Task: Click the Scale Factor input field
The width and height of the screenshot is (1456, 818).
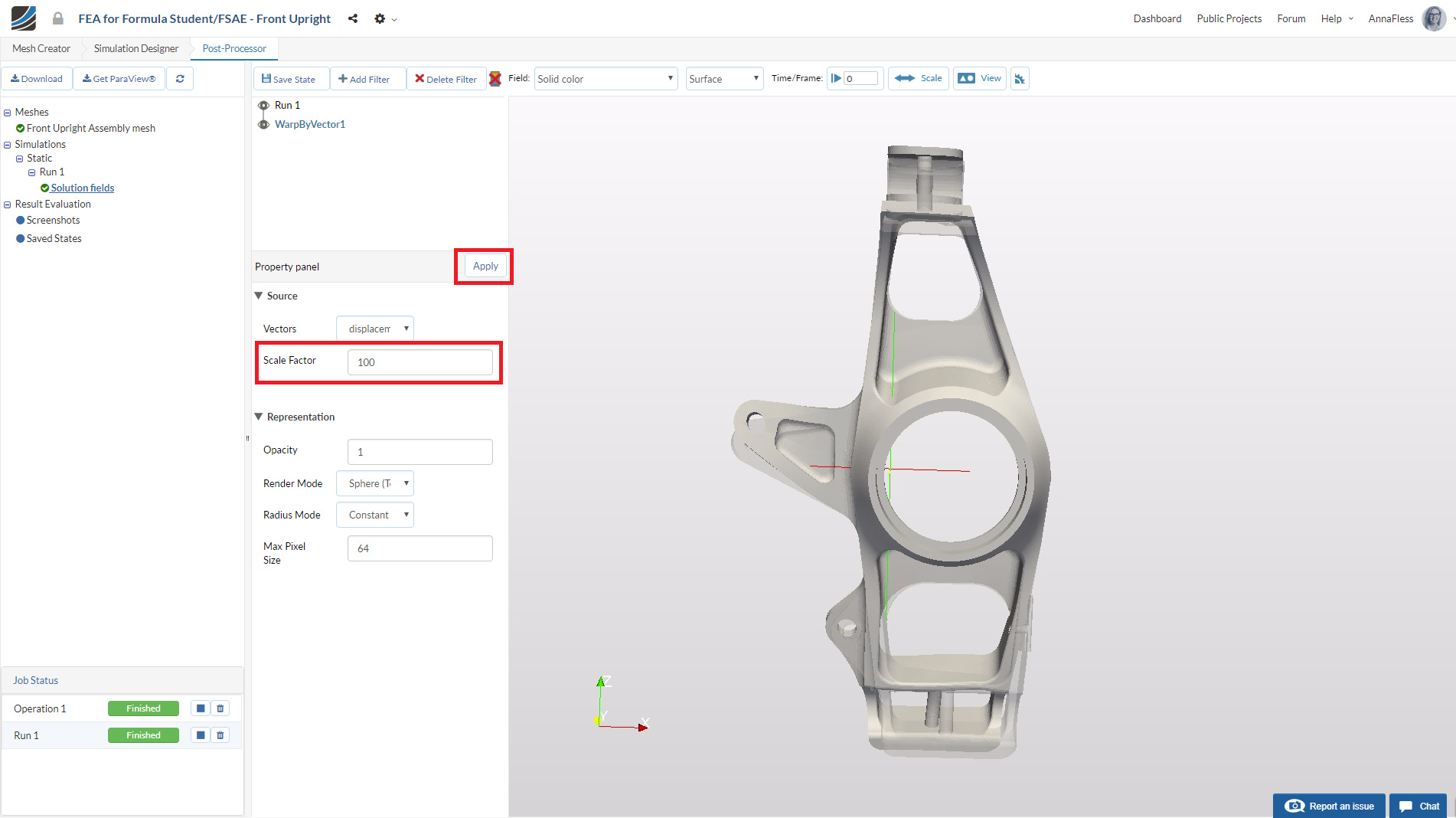Action: click(x=419, y=362)
